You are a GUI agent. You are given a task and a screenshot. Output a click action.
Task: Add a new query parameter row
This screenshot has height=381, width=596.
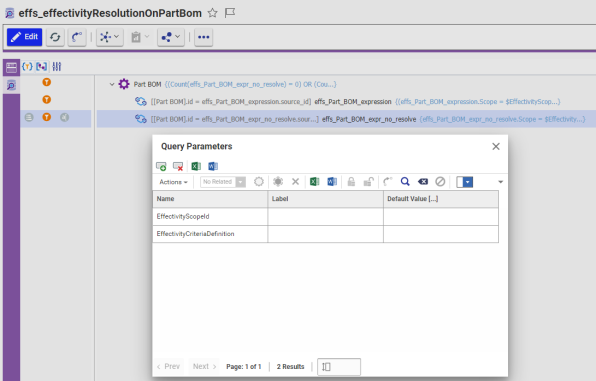coord(161,166)
